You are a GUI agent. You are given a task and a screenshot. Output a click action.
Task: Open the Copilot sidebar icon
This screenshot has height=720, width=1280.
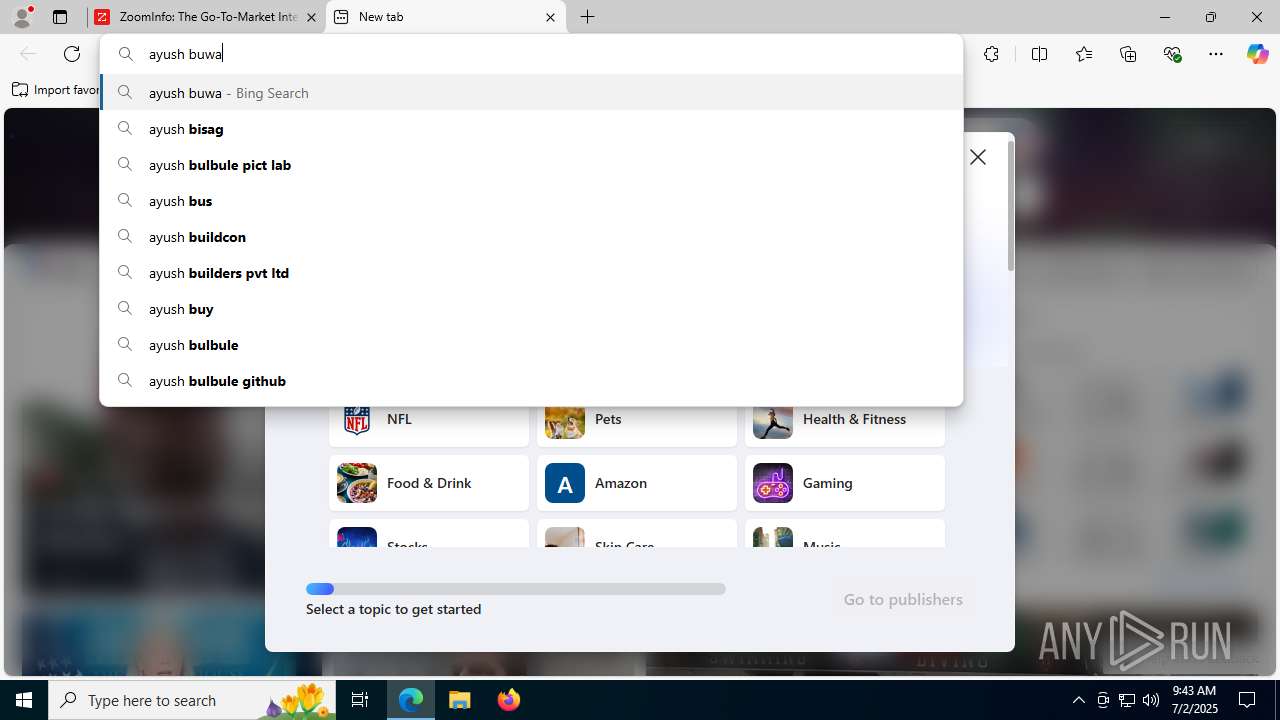(1257, 54)
